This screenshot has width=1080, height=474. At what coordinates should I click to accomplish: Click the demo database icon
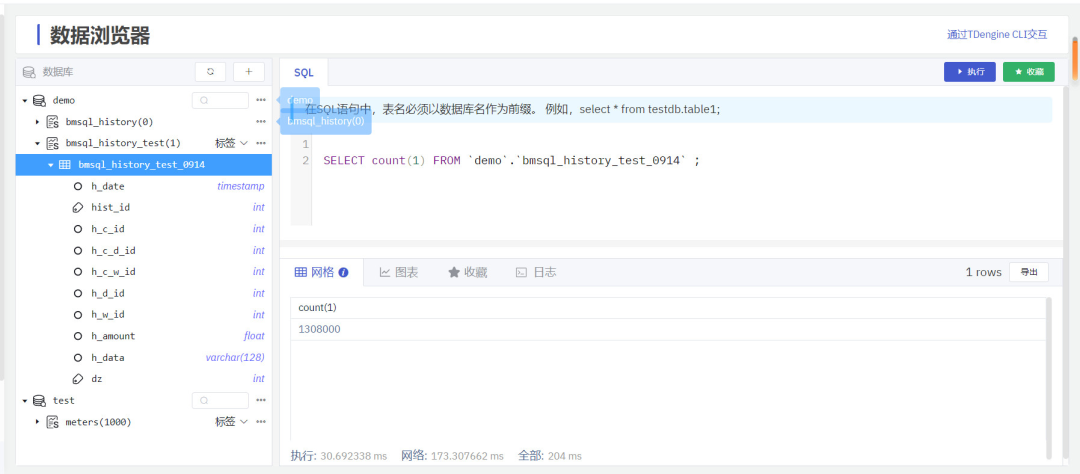coord(39,101)
